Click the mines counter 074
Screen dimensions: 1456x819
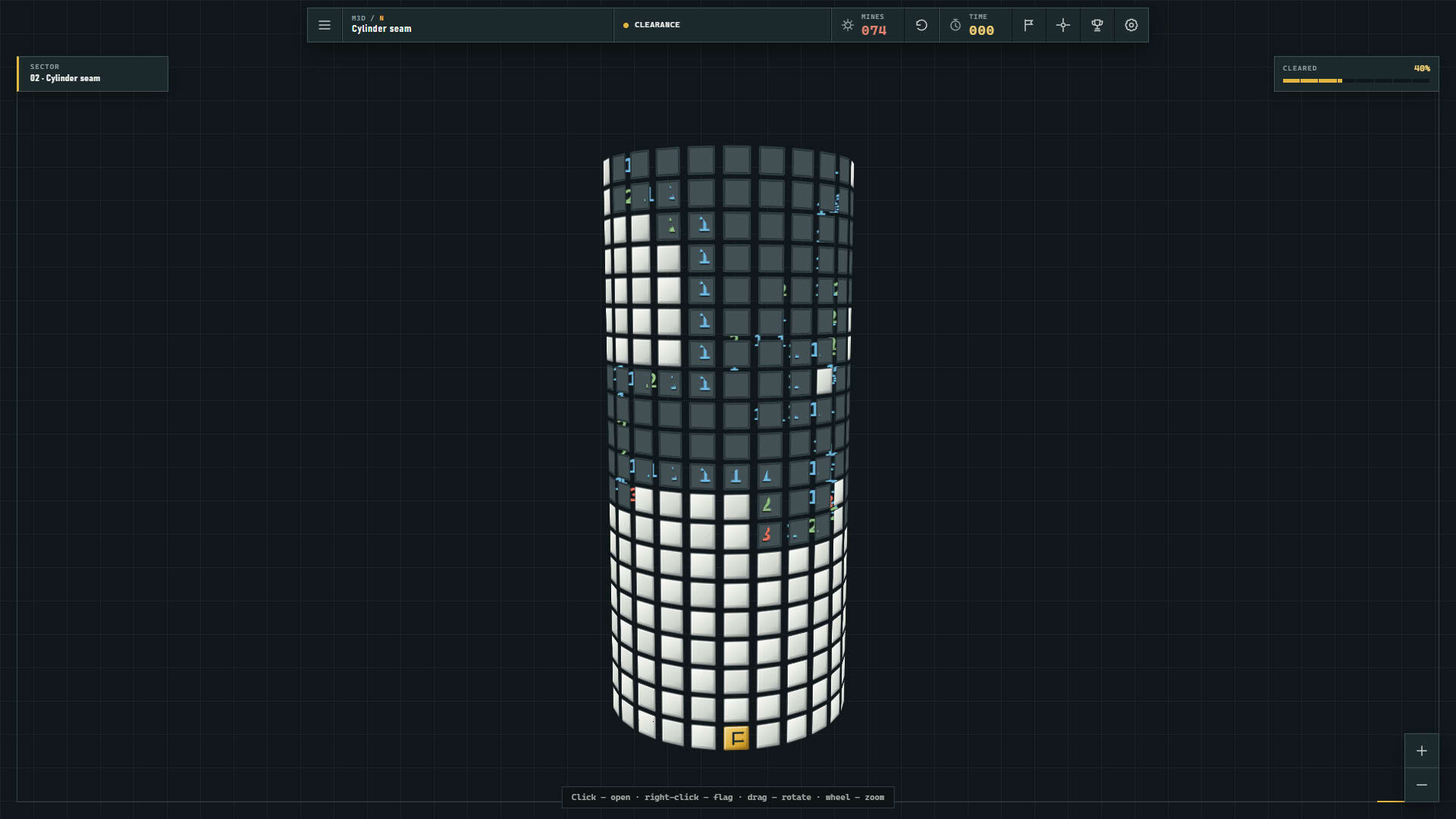(874, 30)
